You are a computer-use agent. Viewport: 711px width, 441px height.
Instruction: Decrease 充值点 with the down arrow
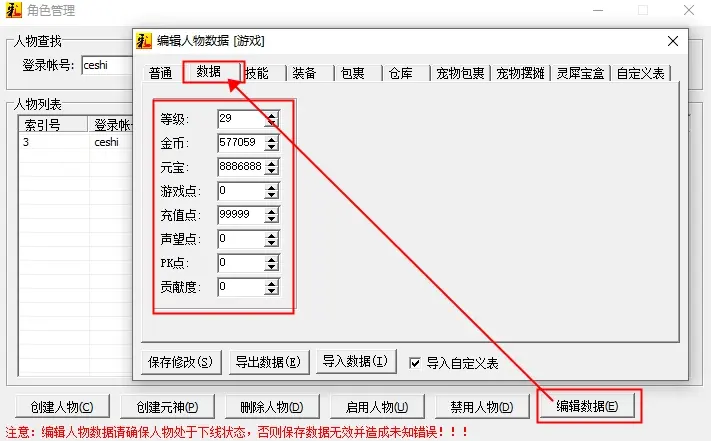(x=271, y=219)
